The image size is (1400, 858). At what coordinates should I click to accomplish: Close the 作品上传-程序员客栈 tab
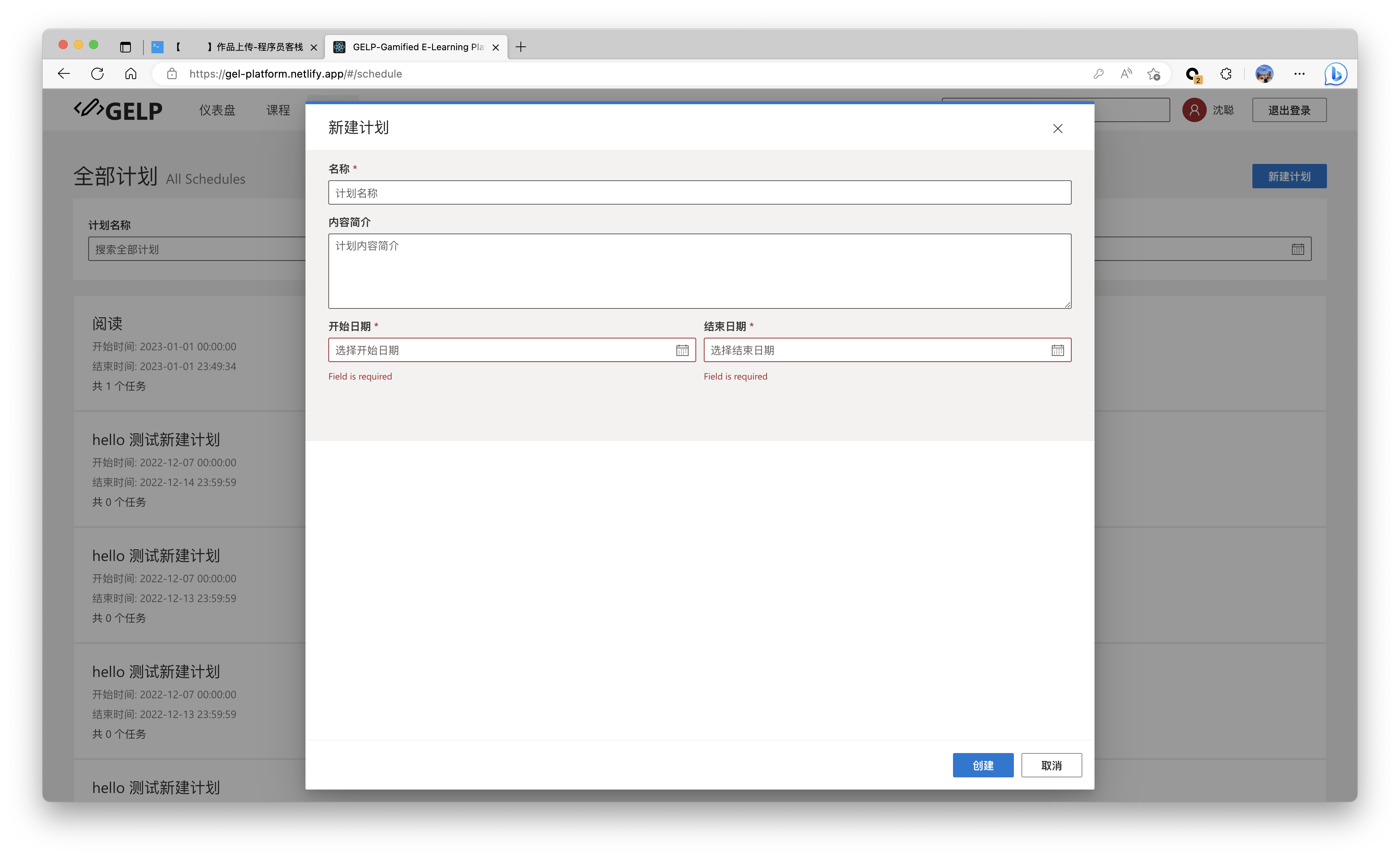tap(313, 48)
